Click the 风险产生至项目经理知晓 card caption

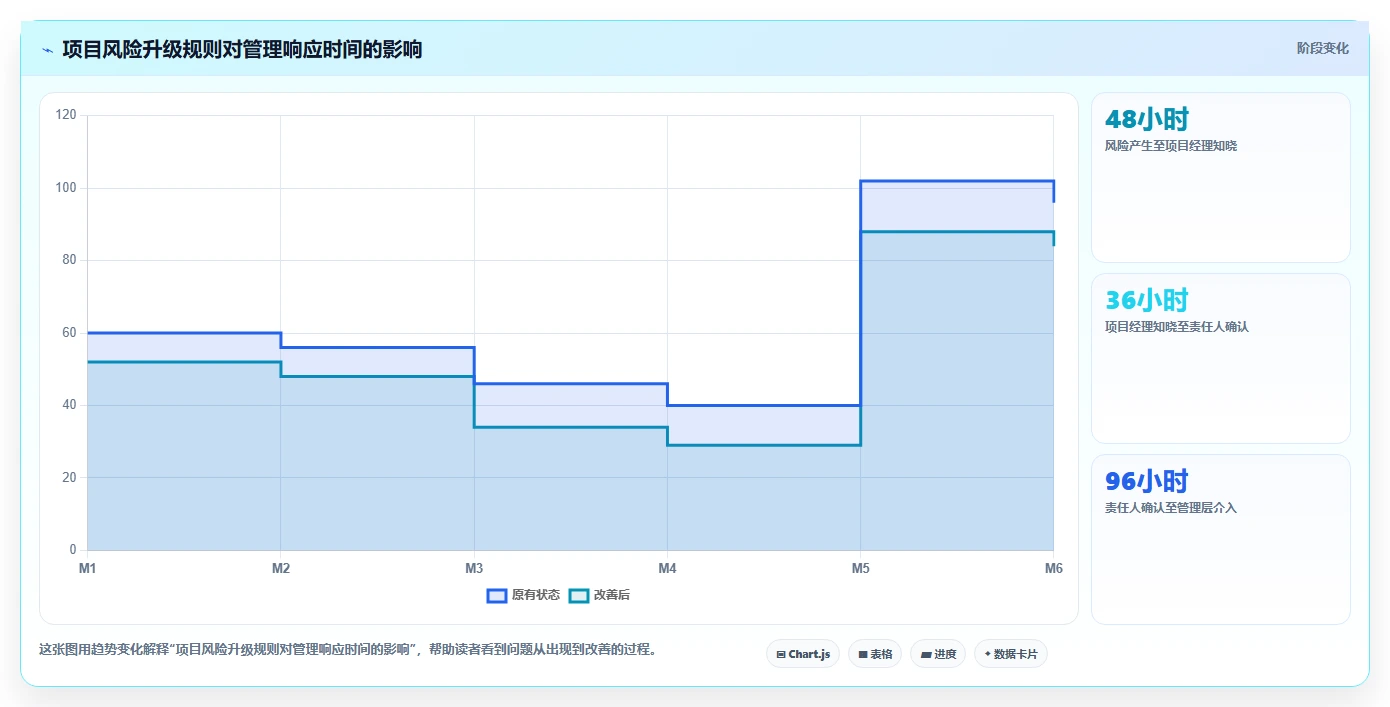(x=1171, y=146)
